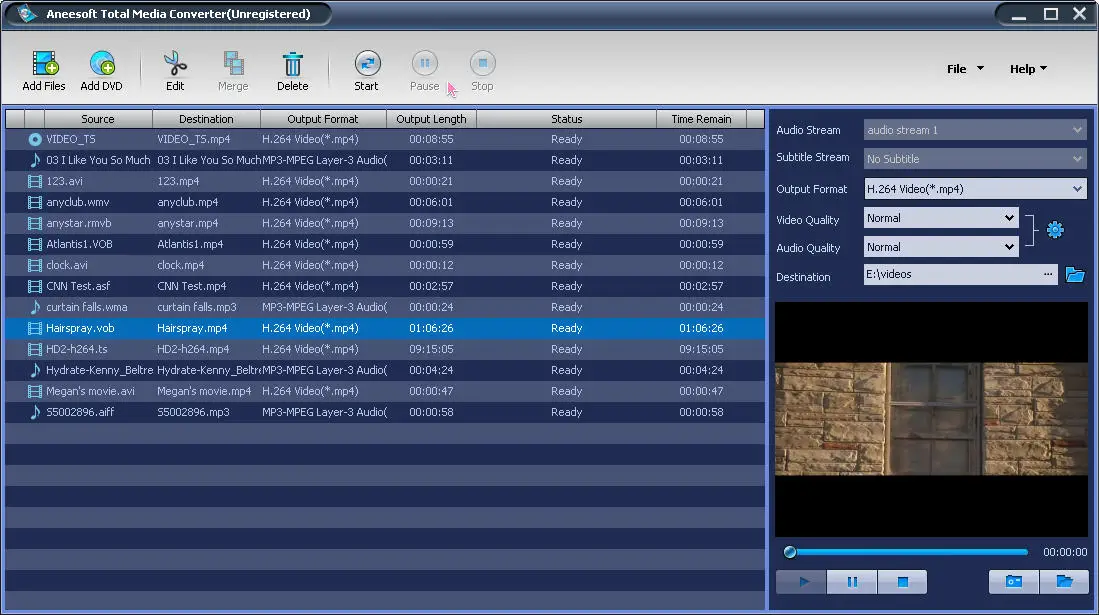Click the film icon beside 123.avi

click(x=34, y=181)
